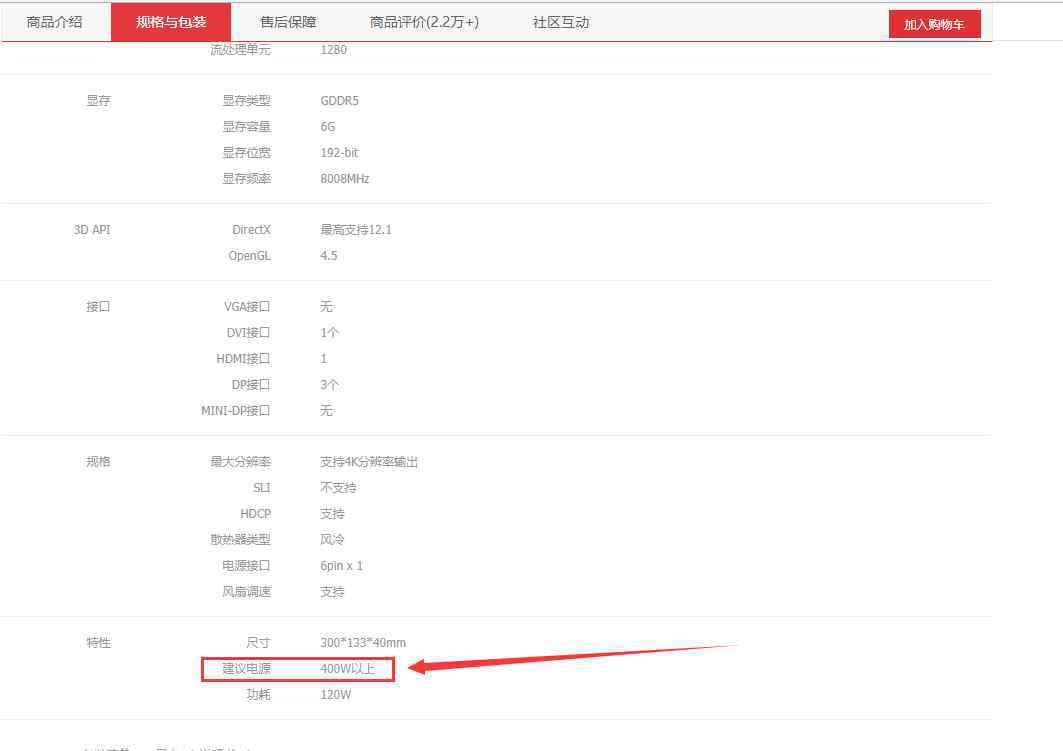Click the MINI-DP接口 label

tap(235, 410)
